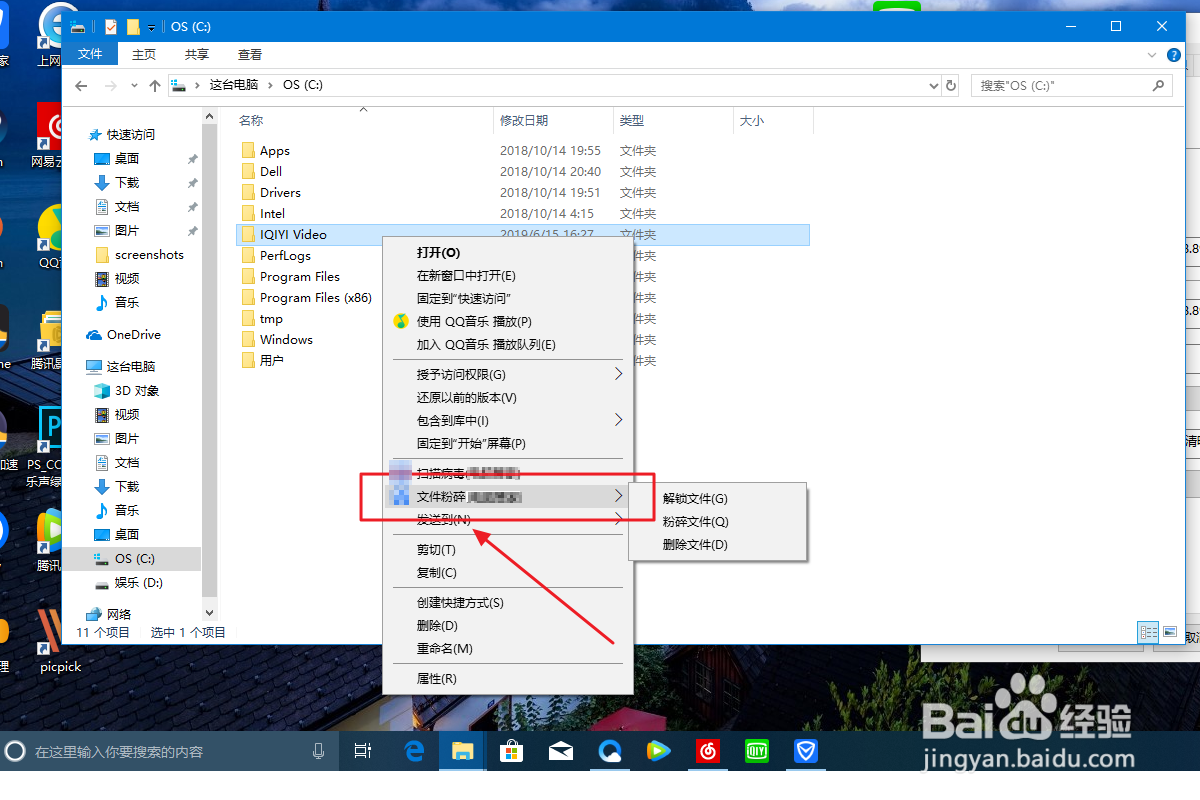The height and width of the screenshot is (800, 1200).
Task: Switch to the 查看 ribbon tab
Action: pos(249,54)
